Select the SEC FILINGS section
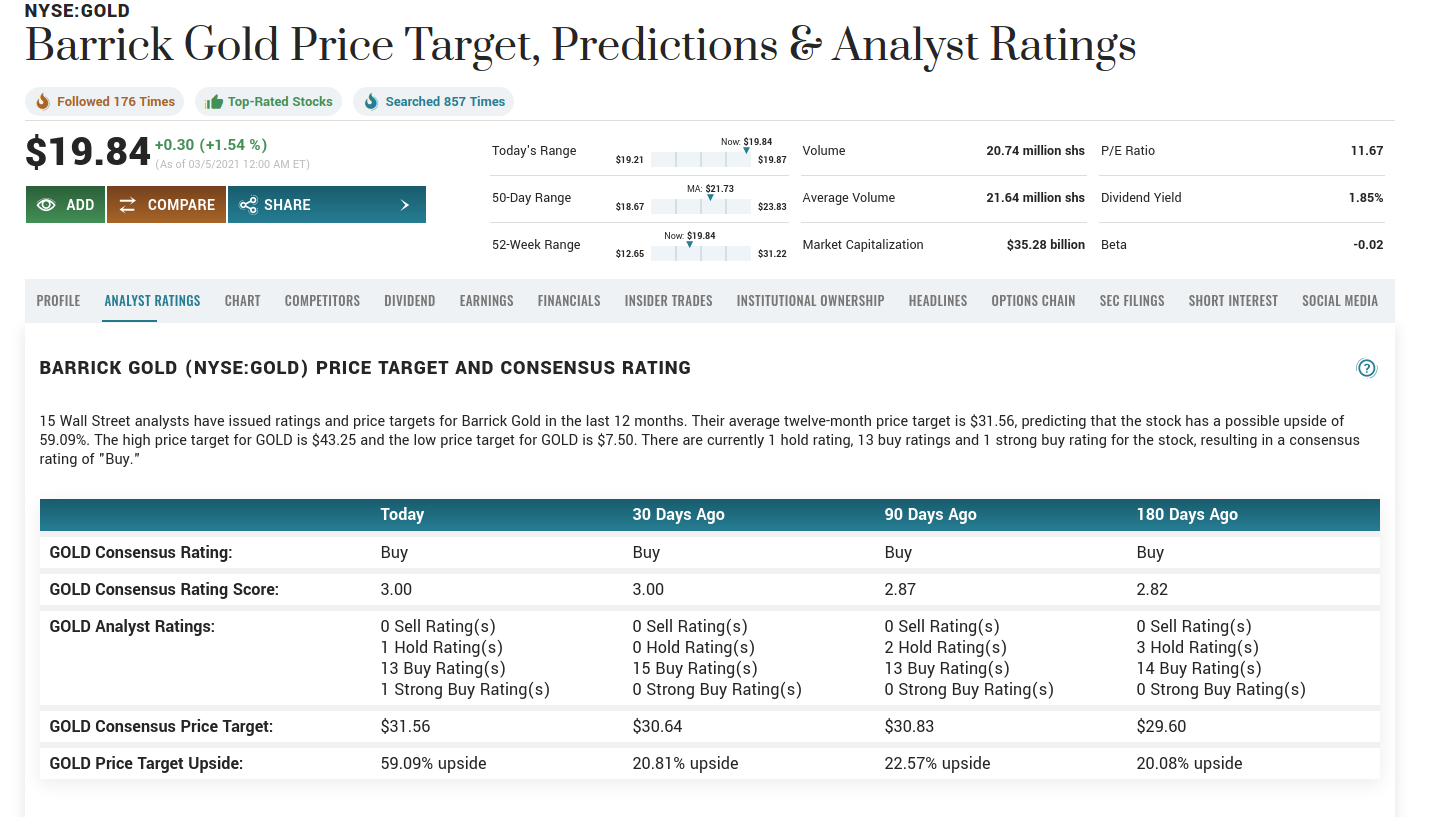Image resolution: width=1452 pixels, height=817 pixels. click(1131, 300)
